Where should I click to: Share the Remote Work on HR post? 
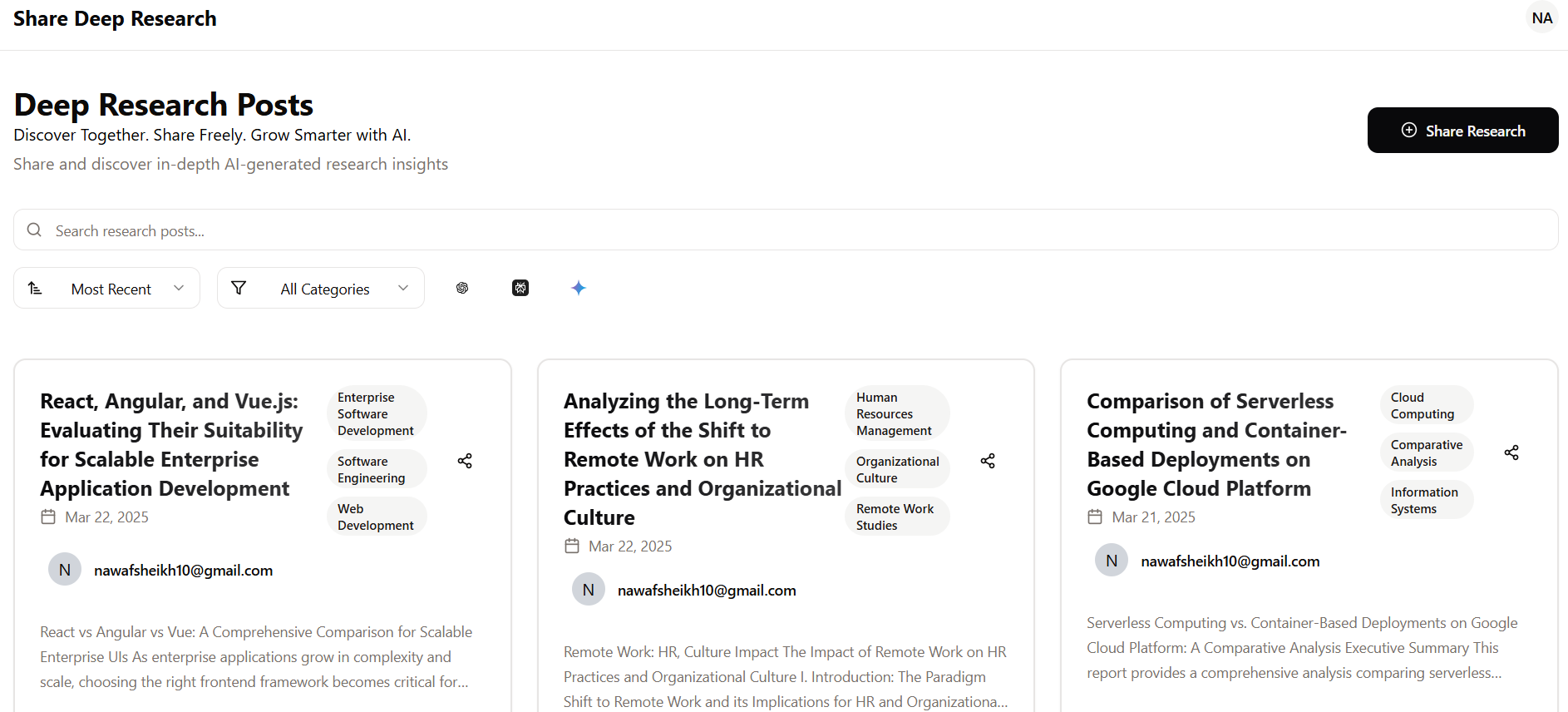click(x=988, y=461)
